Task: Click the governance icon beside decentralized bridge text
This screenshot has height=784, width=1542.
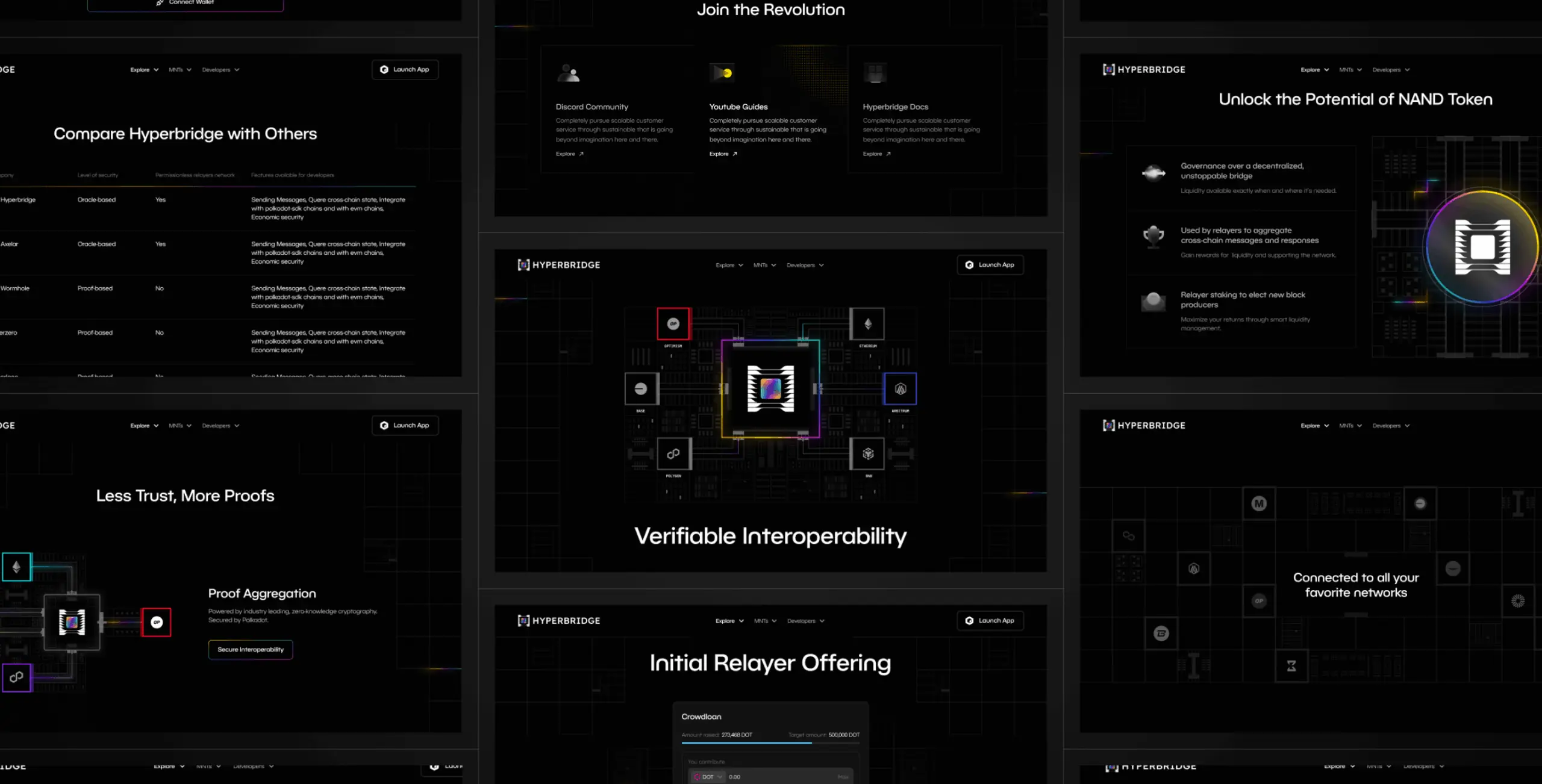Action: 1153,173
